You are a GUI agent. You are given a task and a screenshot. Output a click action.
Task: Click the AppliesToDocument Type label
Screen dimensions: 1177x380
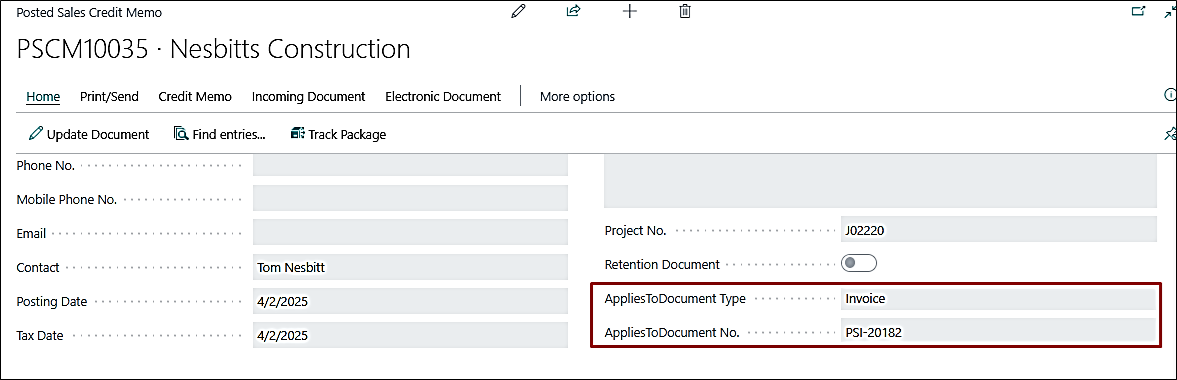pos(675,298)
